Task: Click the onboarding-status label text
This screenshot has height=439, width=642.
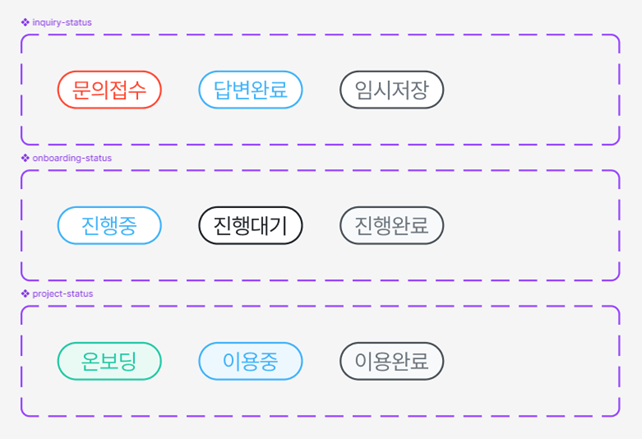Action: point(72,158)
